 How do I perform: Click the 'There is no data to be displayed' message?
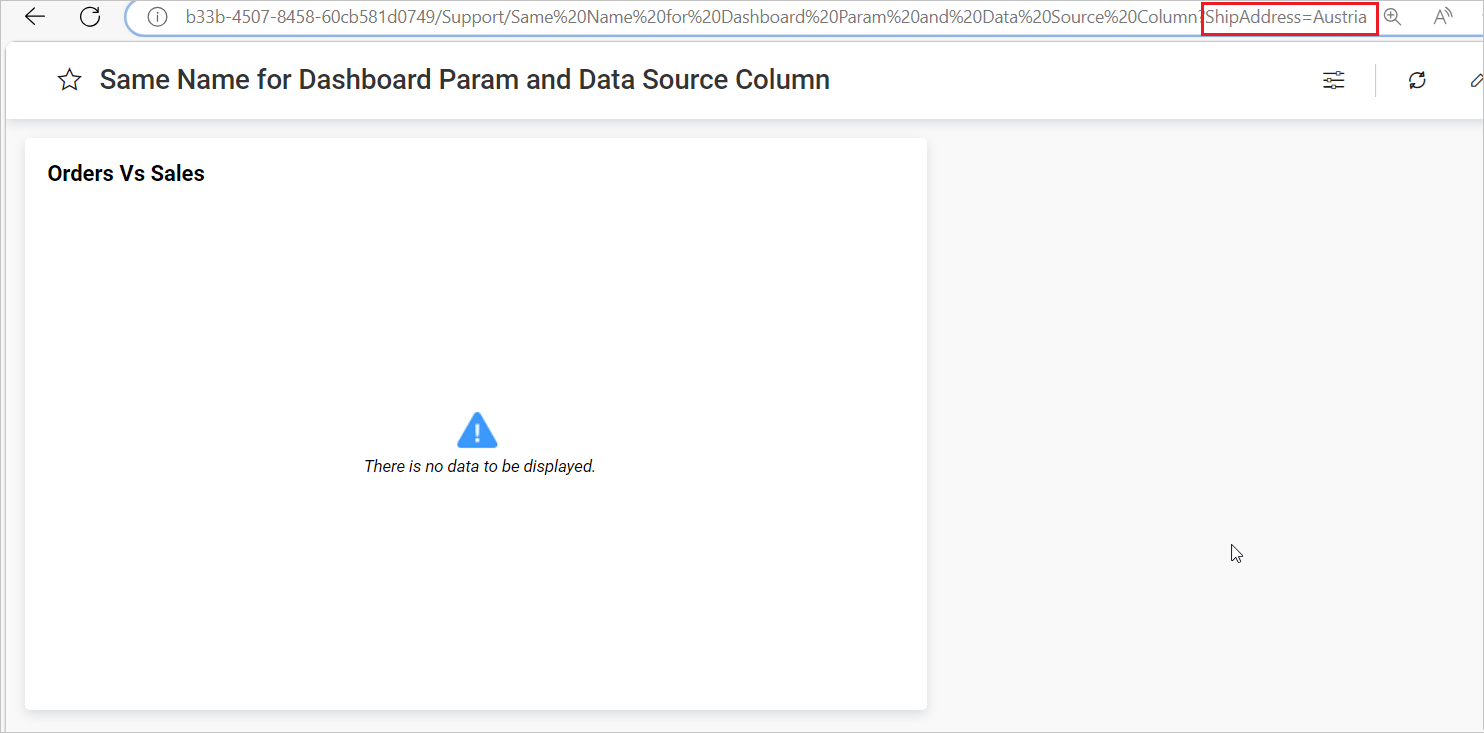(x=480, y=465)
